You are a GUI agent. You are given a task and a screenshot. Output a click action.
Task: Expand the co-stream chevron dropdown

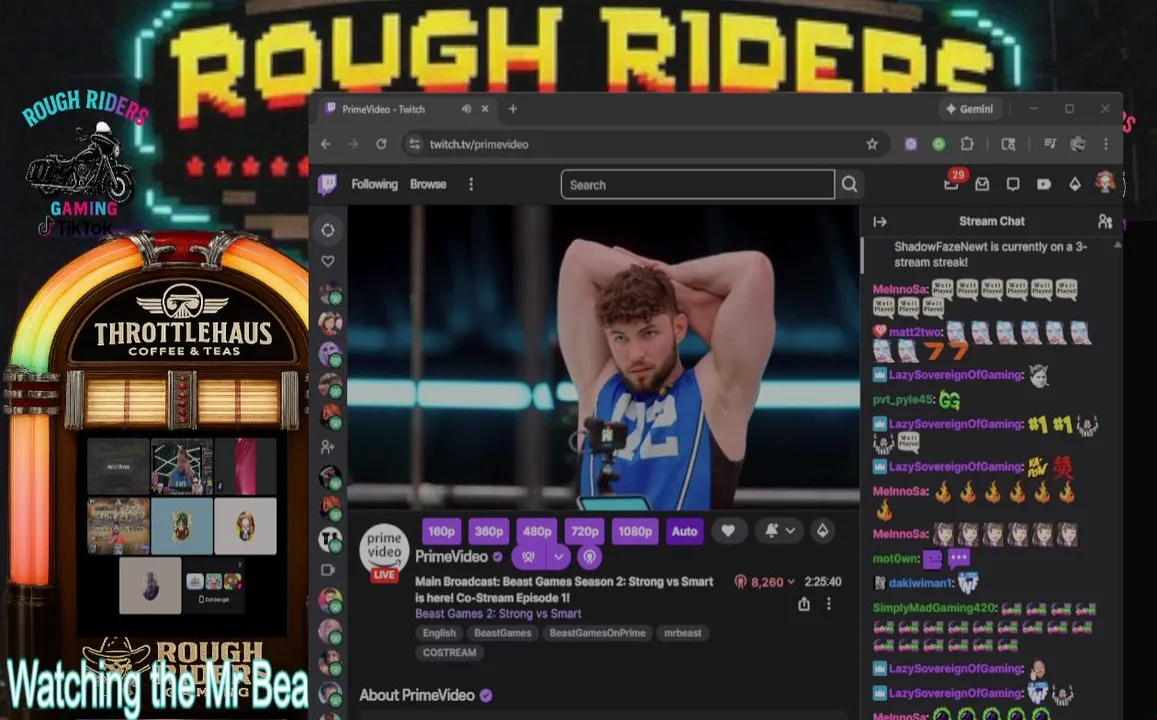[559, 556]
